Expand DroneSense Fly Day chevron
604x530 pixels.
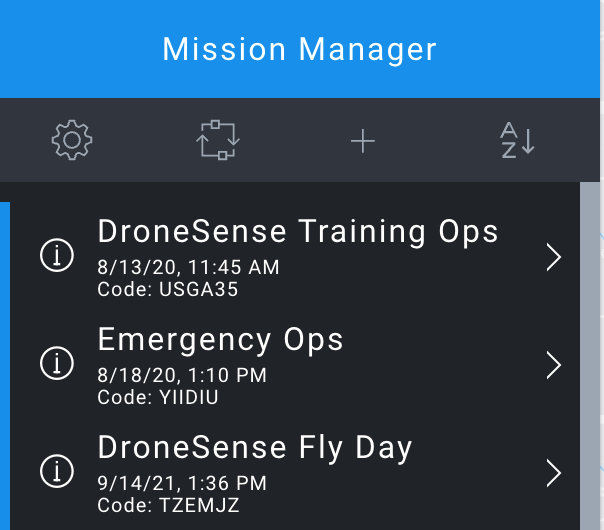[x=554, y=473]
